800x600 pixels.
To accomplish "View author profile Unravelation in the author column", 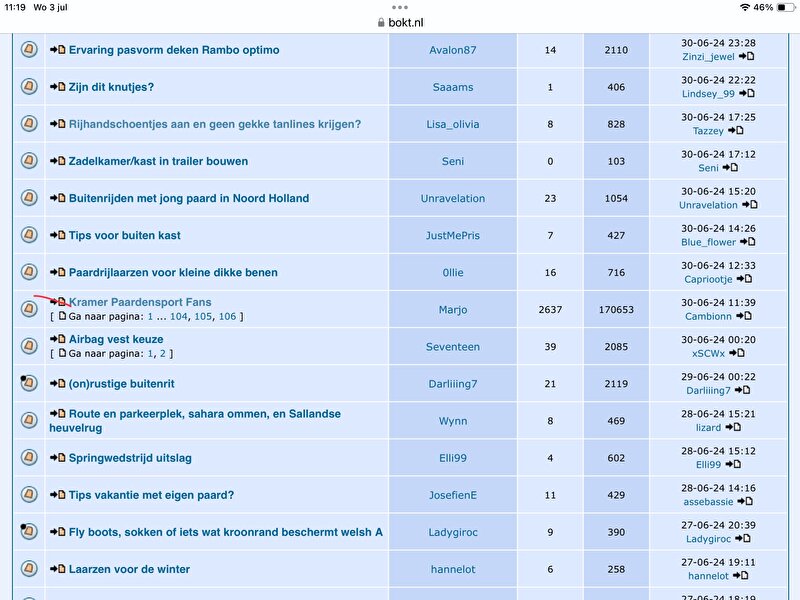I will (x=452, y=198).
